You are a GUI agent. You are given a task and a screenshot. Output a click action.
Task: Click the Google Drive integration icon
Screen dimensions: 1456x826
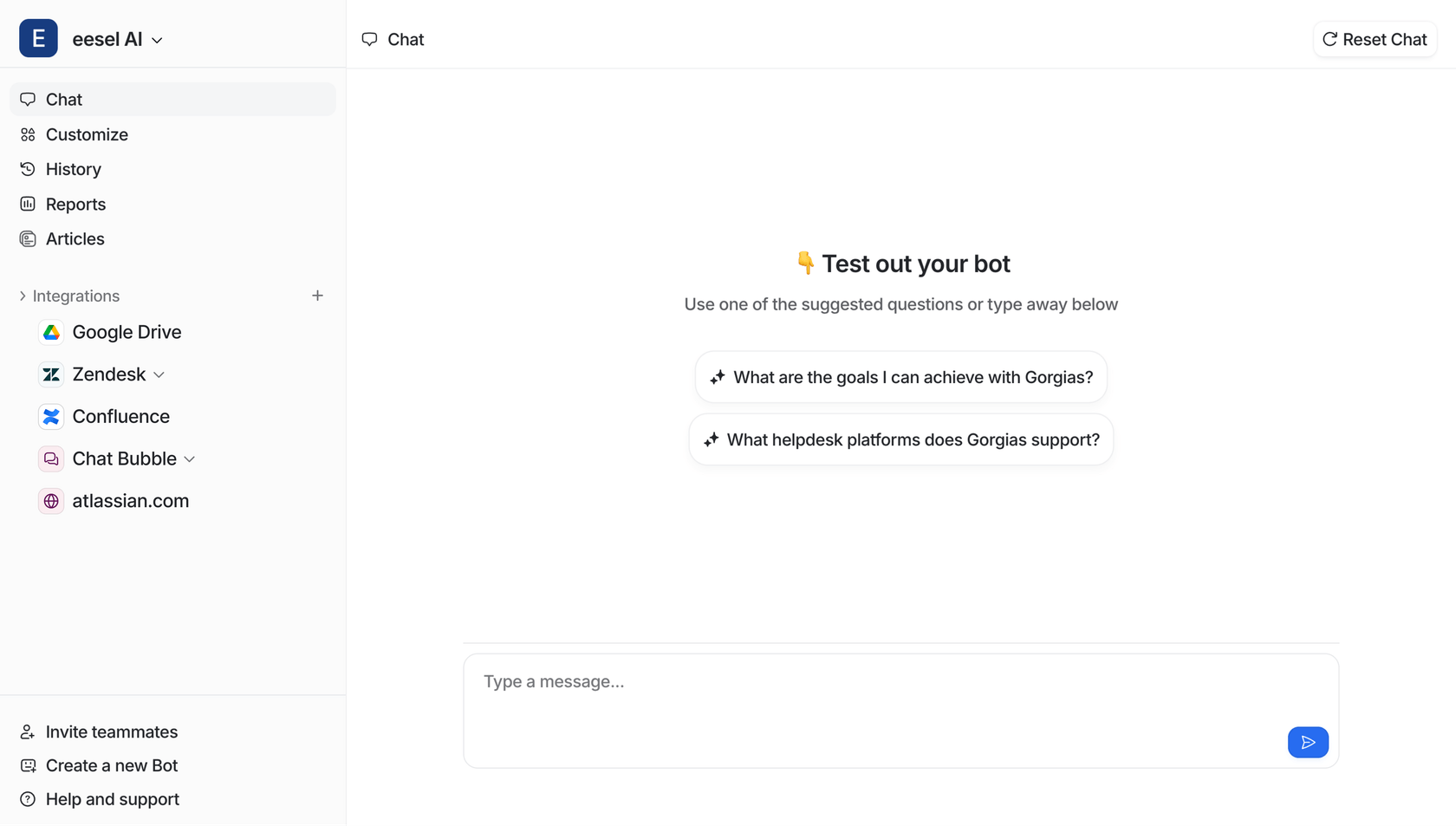[x=51, y=332]
